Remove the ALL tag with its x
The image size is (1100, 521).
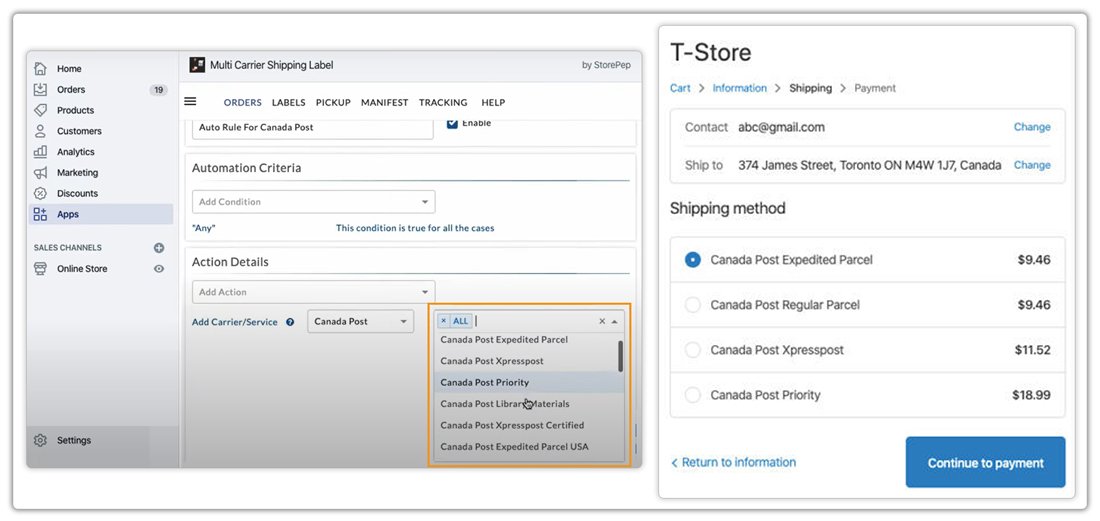pyautogui.click(x=443, y=320)
